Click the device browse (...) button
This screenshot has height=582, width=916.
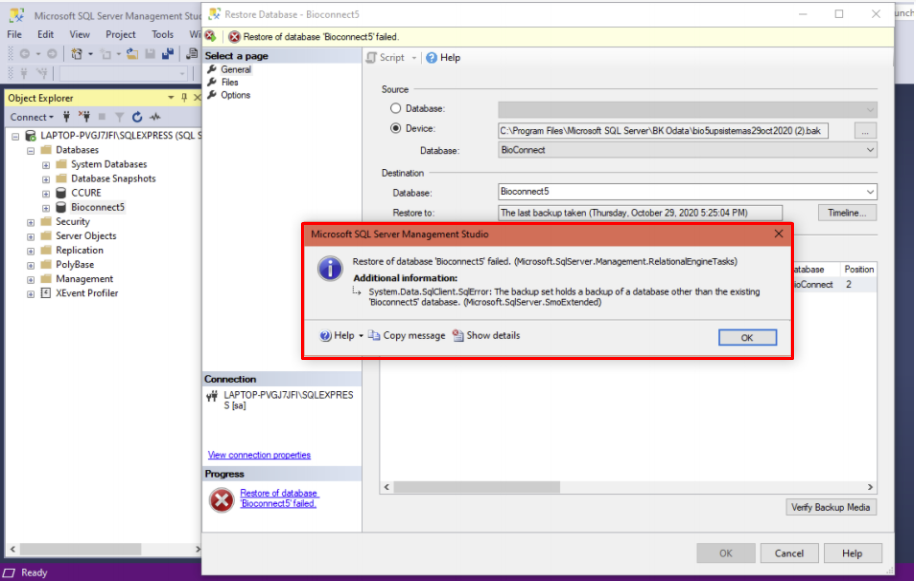pyautogui.click(x=865, y=131)
